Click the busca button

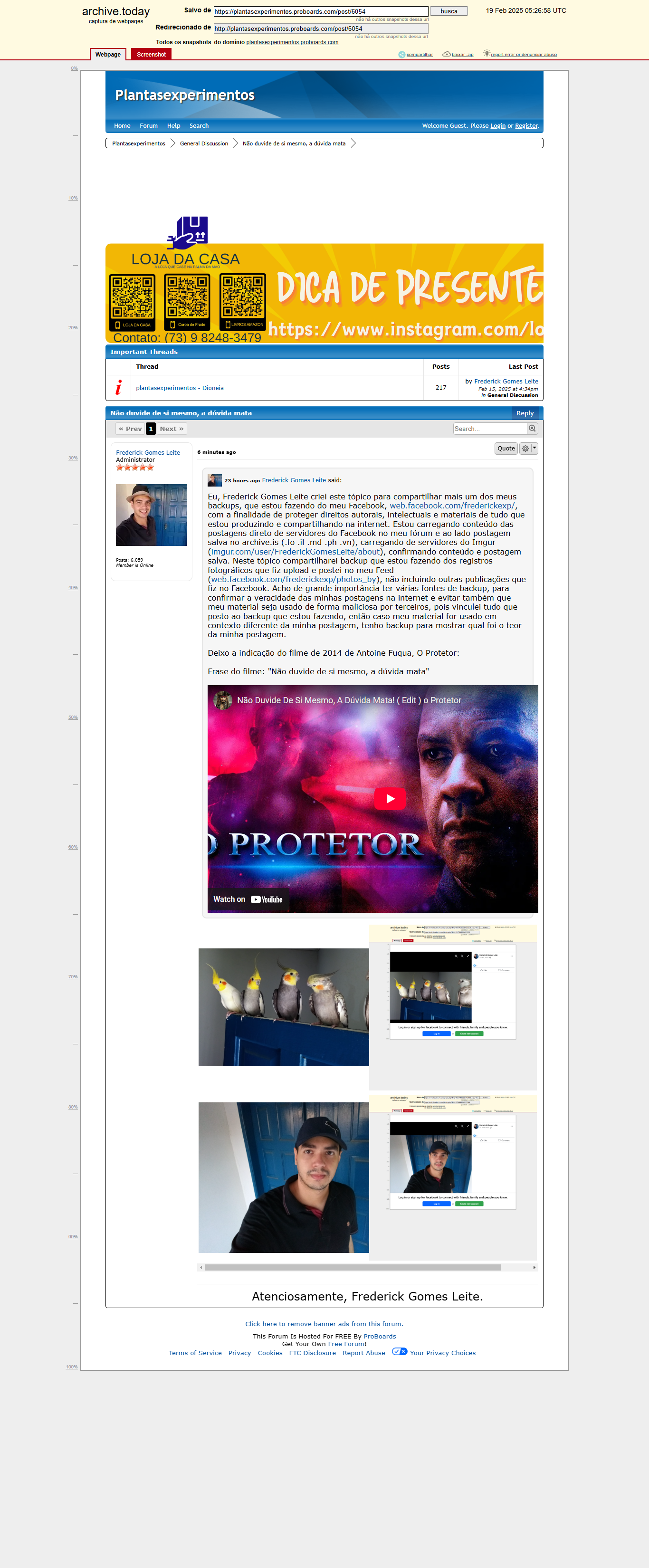(x=449, y=11)
